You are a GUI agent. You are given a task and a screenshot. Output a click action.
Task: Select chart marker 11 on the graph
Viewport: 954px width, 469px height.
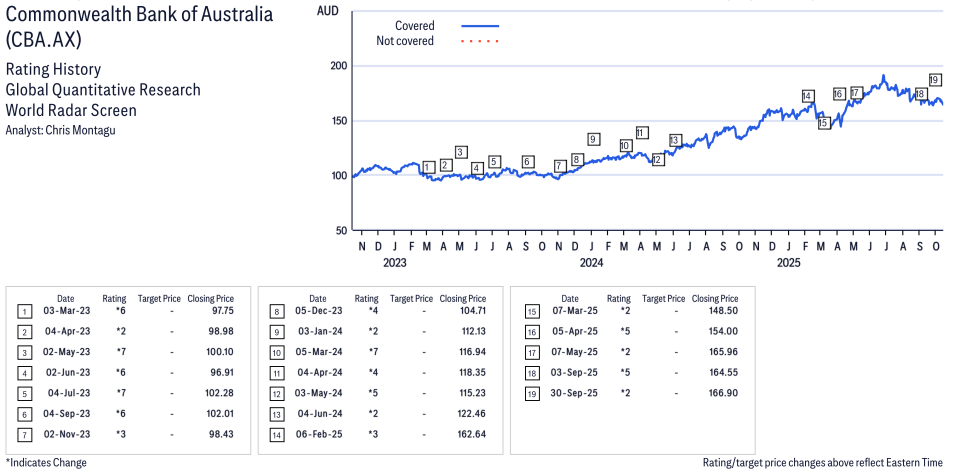tap(641, 133)
